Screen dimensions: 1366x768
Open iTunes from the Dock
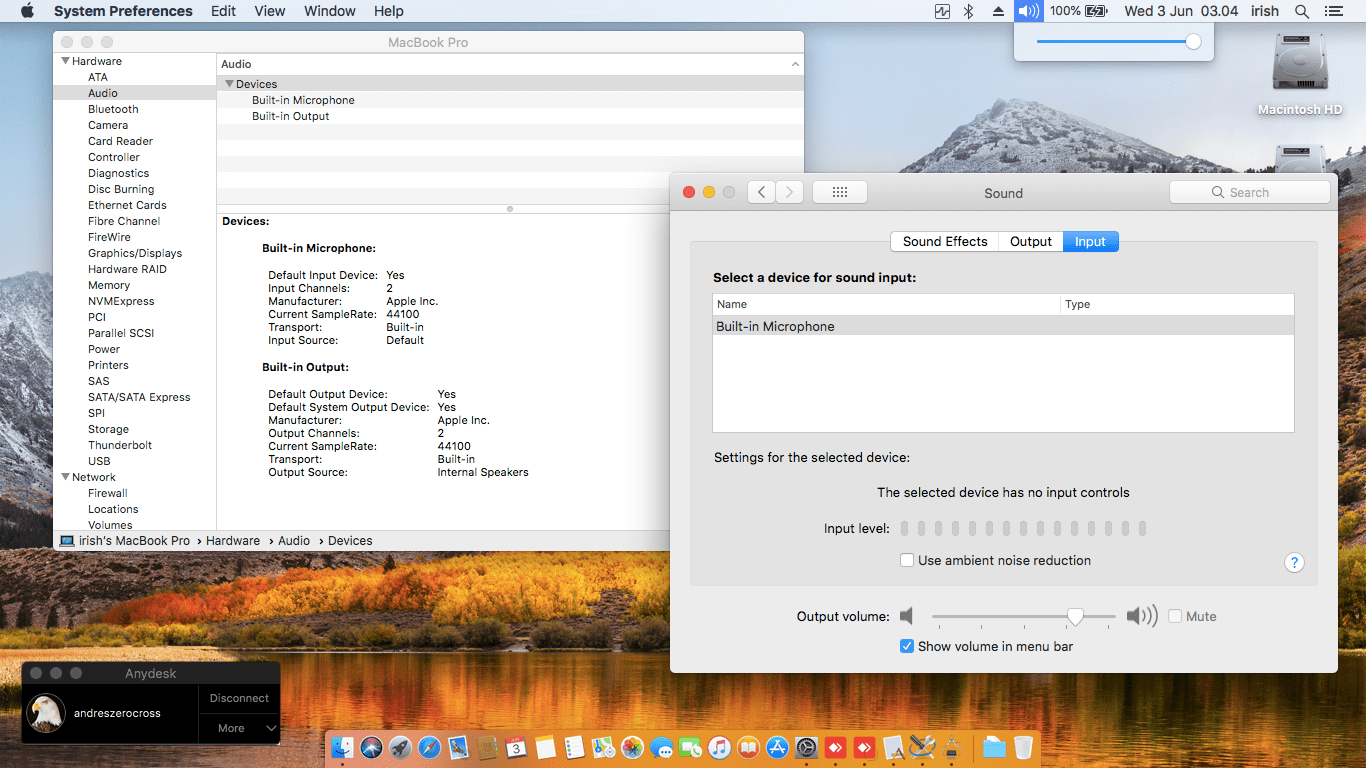pos(719,747)
